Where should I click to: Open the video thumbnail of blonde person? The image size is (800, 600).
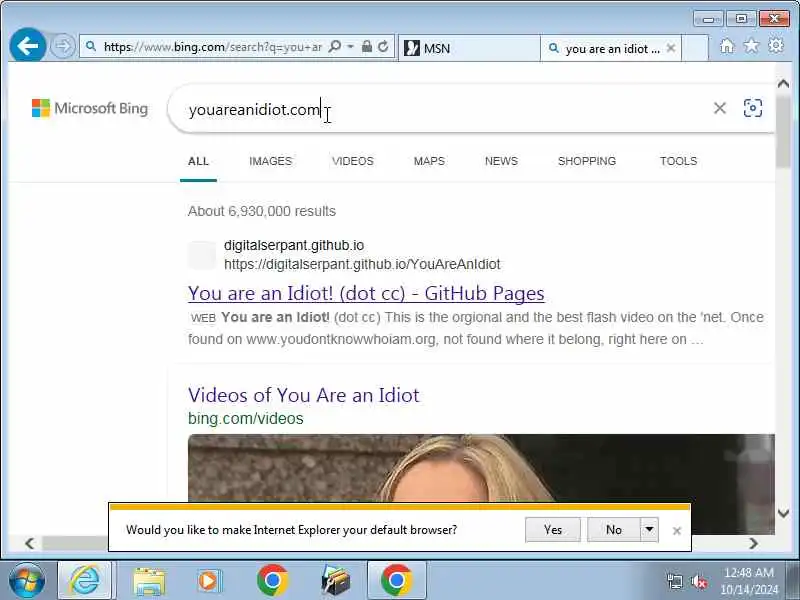(481, 468)
